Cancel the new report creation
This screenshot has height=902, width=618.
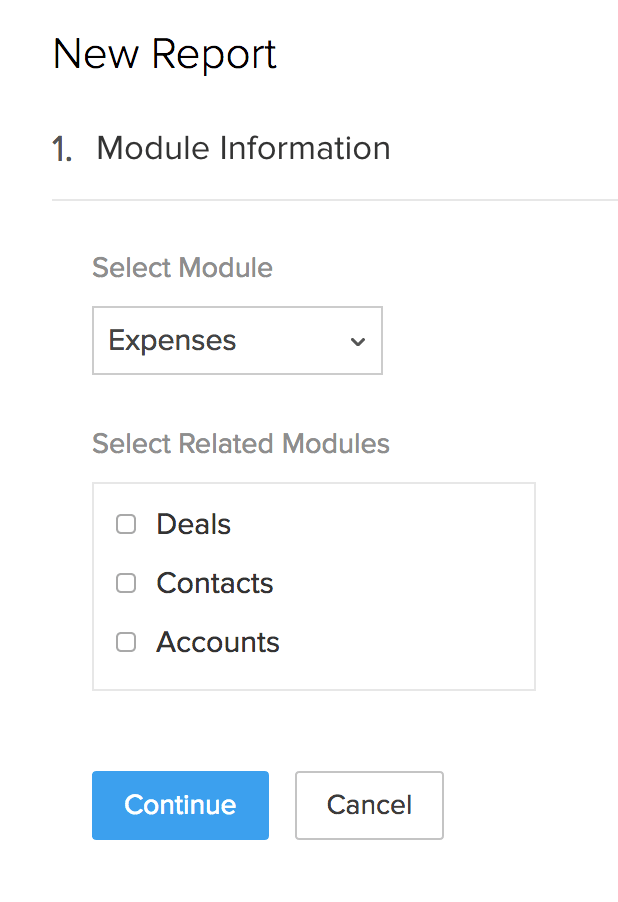pos(369,805)
